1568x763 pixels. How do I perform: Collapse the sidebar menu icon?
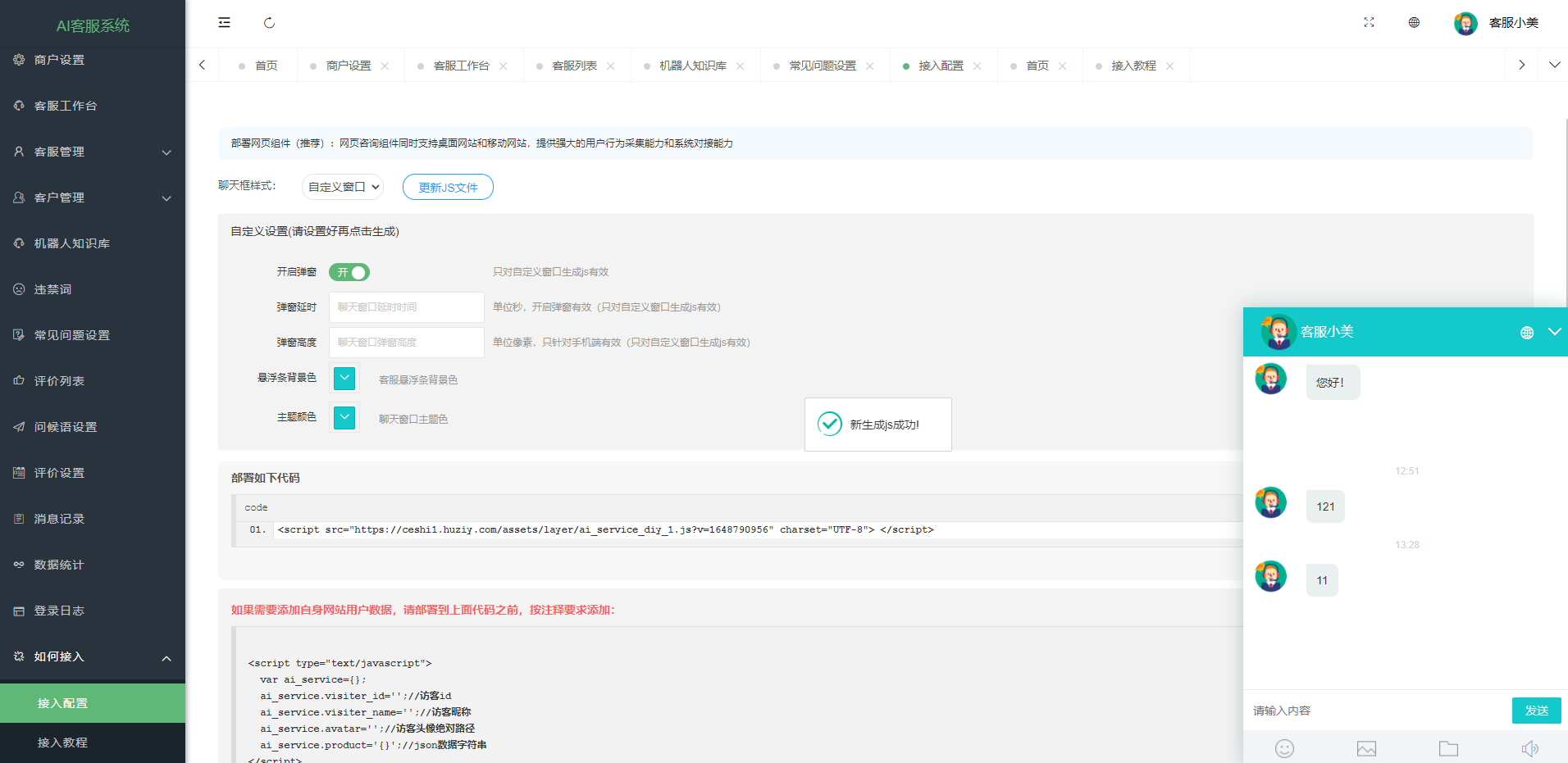[x=224, y=23]
